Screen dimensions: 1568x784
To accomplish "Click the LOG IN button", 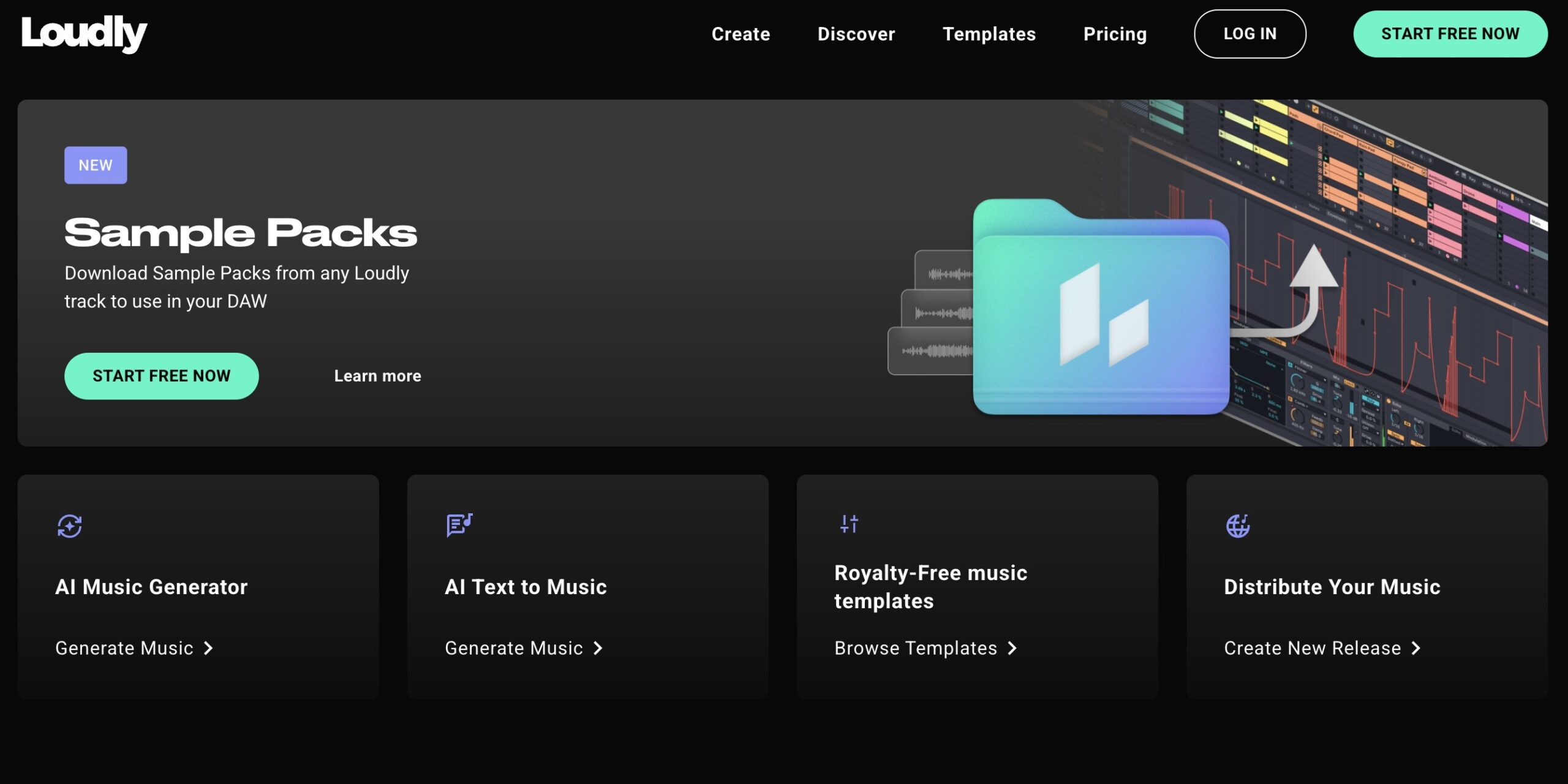I will tap(1250, 34).
